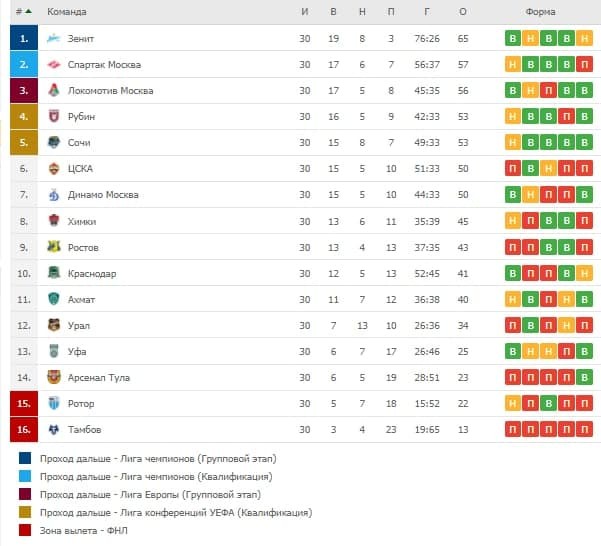The height and width of the screenshot is (546, 601).
Task: Click the Lokomotiv Moscow club logo
Action: 54,91
